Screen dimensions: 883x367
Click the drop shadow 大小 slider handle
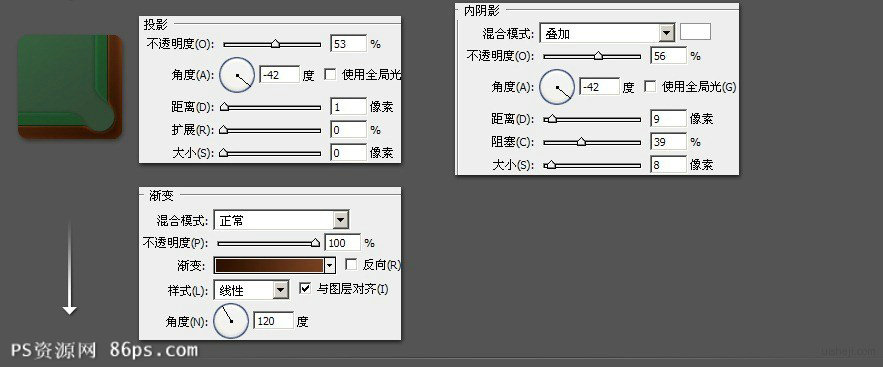coord(224,152)
